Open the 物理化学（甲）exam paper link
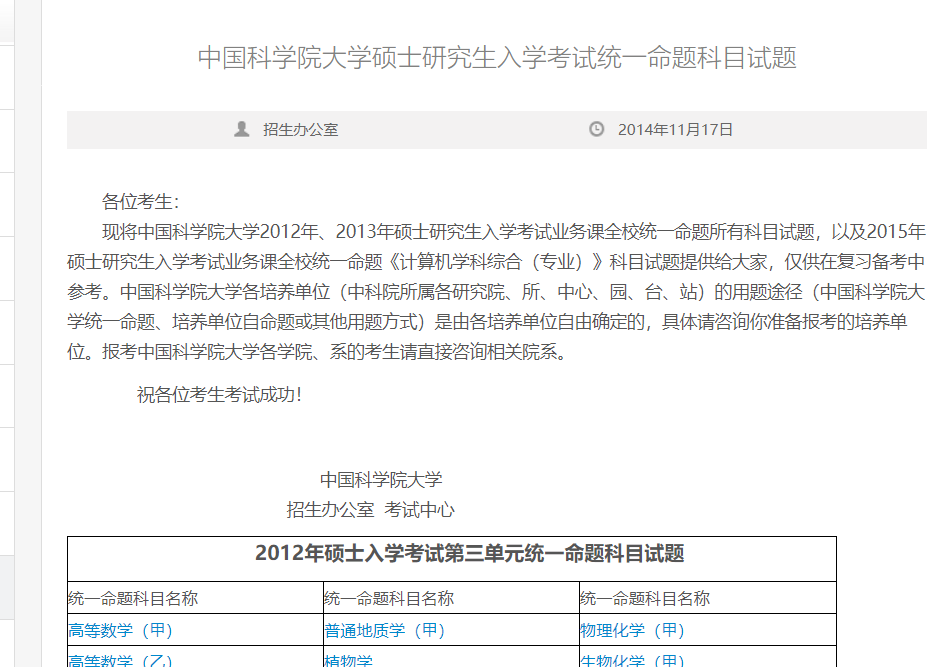The height and width of the screenshot is (667, 937). pyautogui.click(x=631, y=630)
